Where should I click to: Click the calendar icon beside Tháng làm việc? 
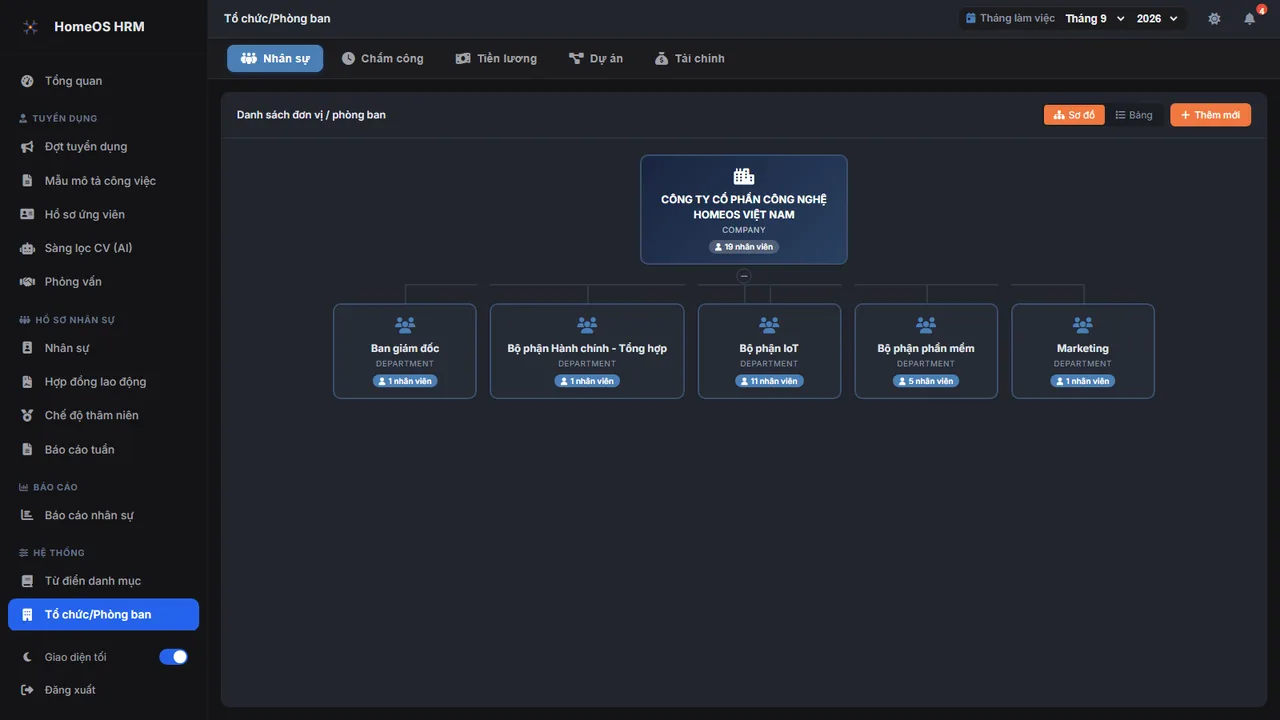(x=970, y=19)
